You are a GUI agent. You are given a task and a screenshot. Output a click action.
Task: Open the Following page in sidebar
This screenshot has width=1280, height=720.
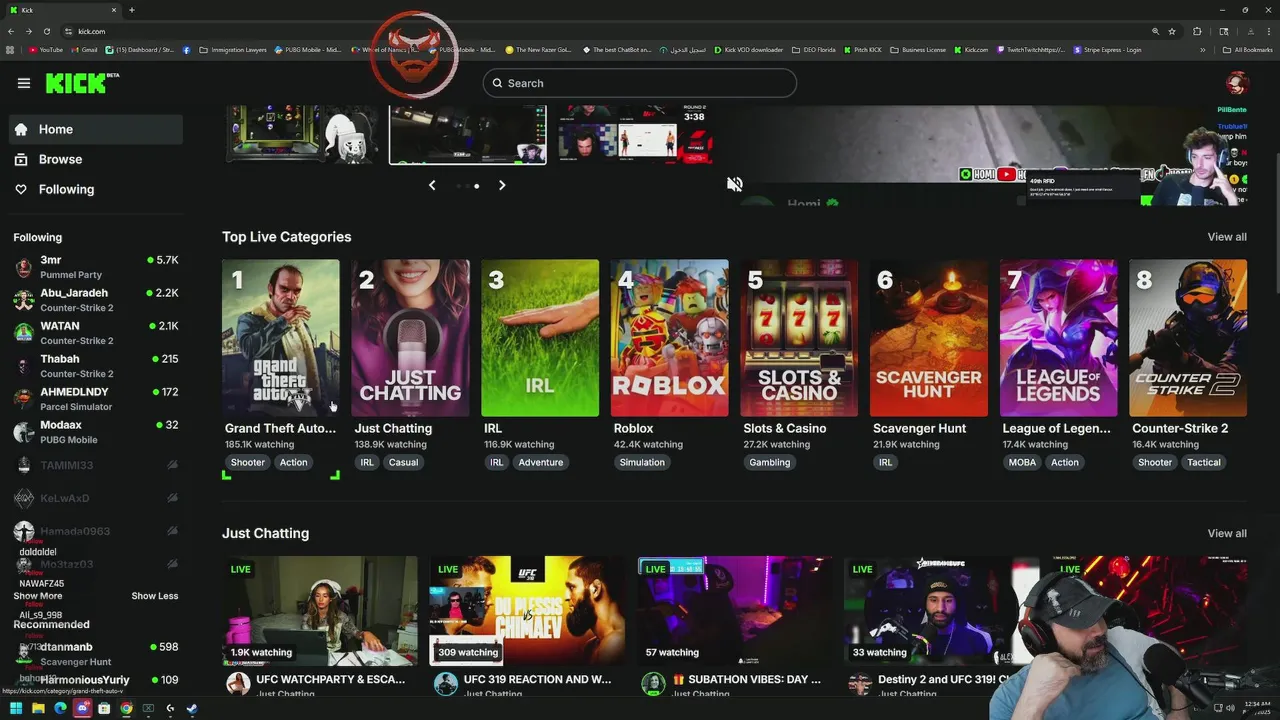tap(96, 189)
